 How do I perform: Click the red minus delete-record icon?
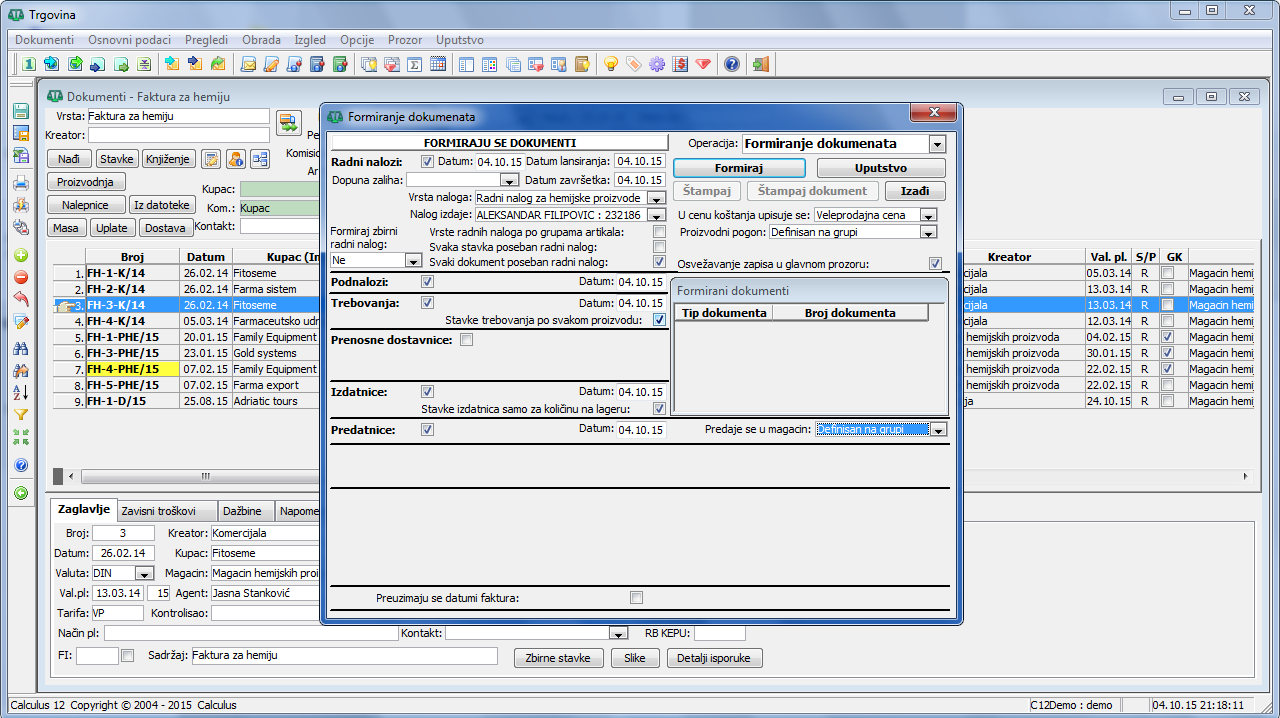click(x=20, y=277)
